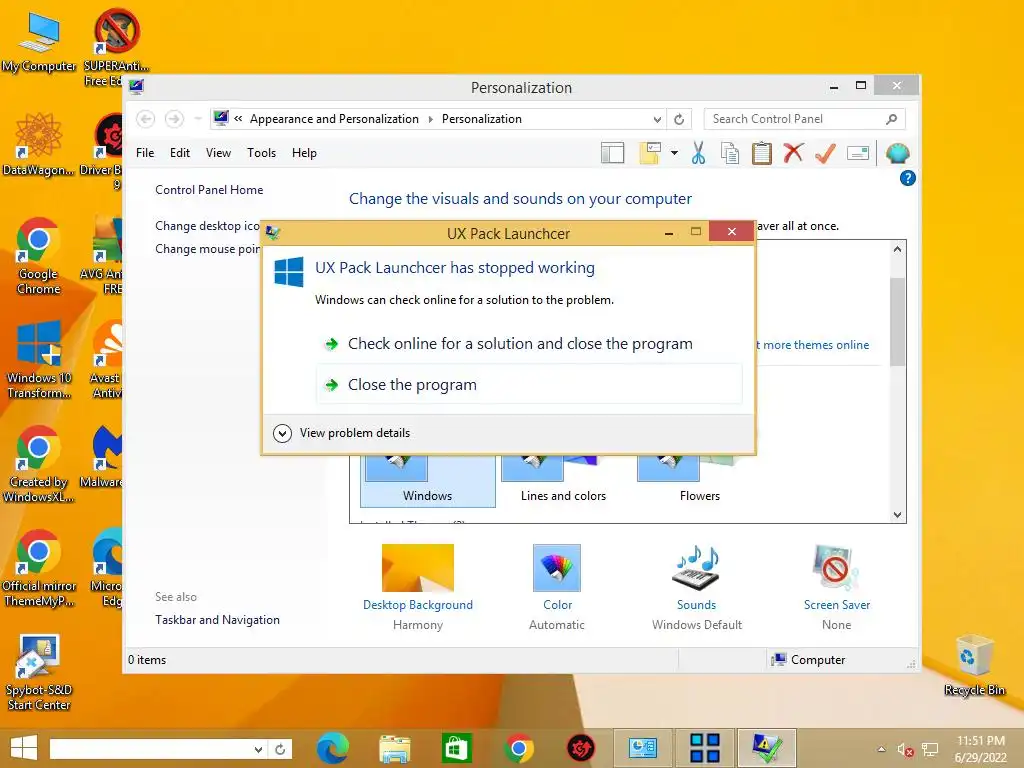Open the File menu

[x=145, y=153]
